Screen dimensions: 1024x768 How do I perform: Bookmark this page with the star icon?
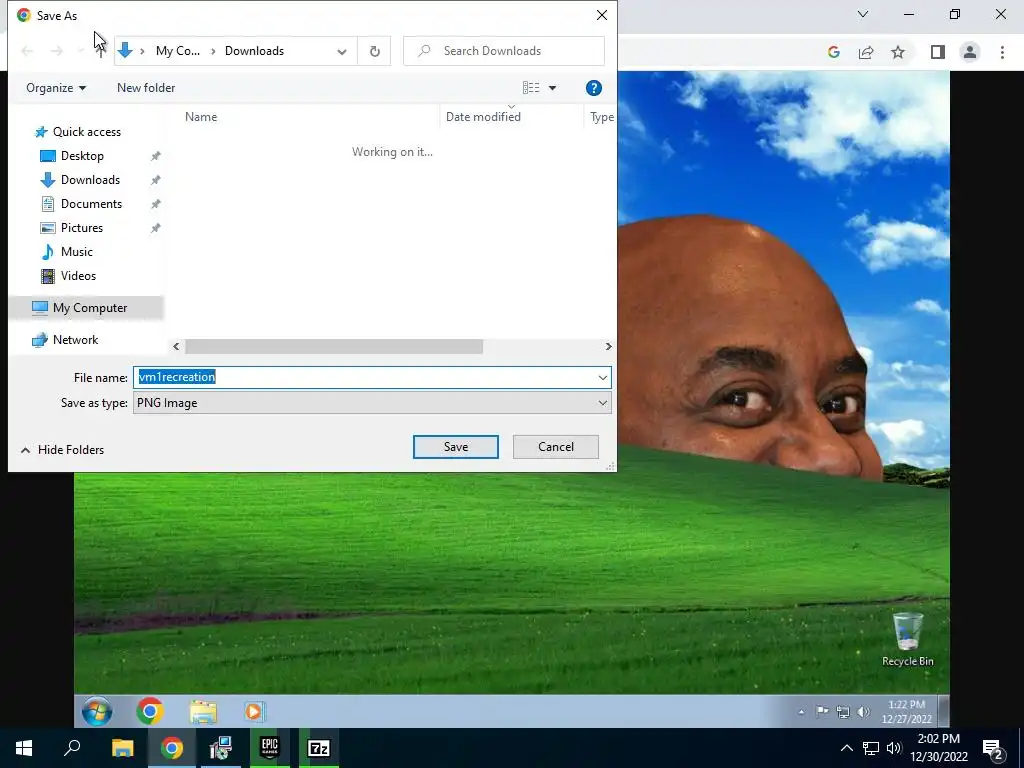pyautogui.click(x=898, y=52)
